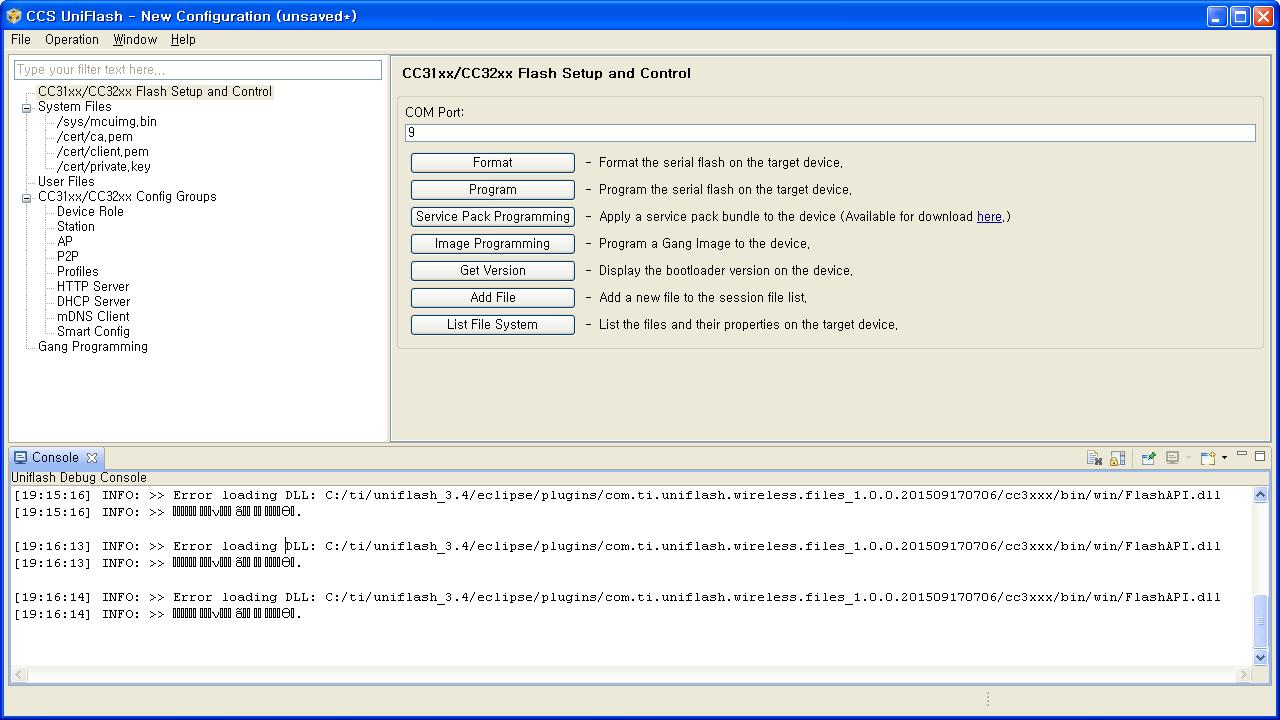1280x720 pixels.
Task: Maximize the CCS UniFlash window
Action: point(1240,16)
